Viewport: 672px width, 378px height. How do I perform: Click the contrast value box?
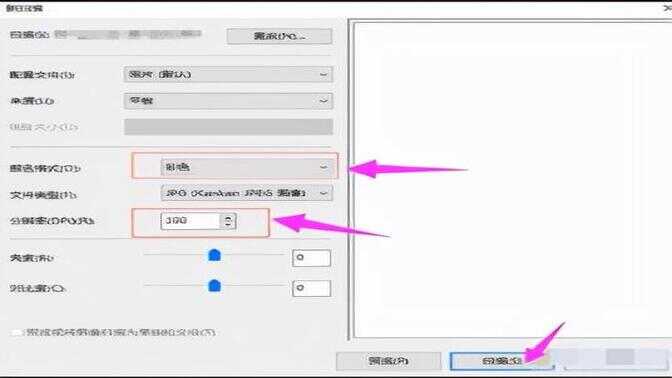pos(312,288)
